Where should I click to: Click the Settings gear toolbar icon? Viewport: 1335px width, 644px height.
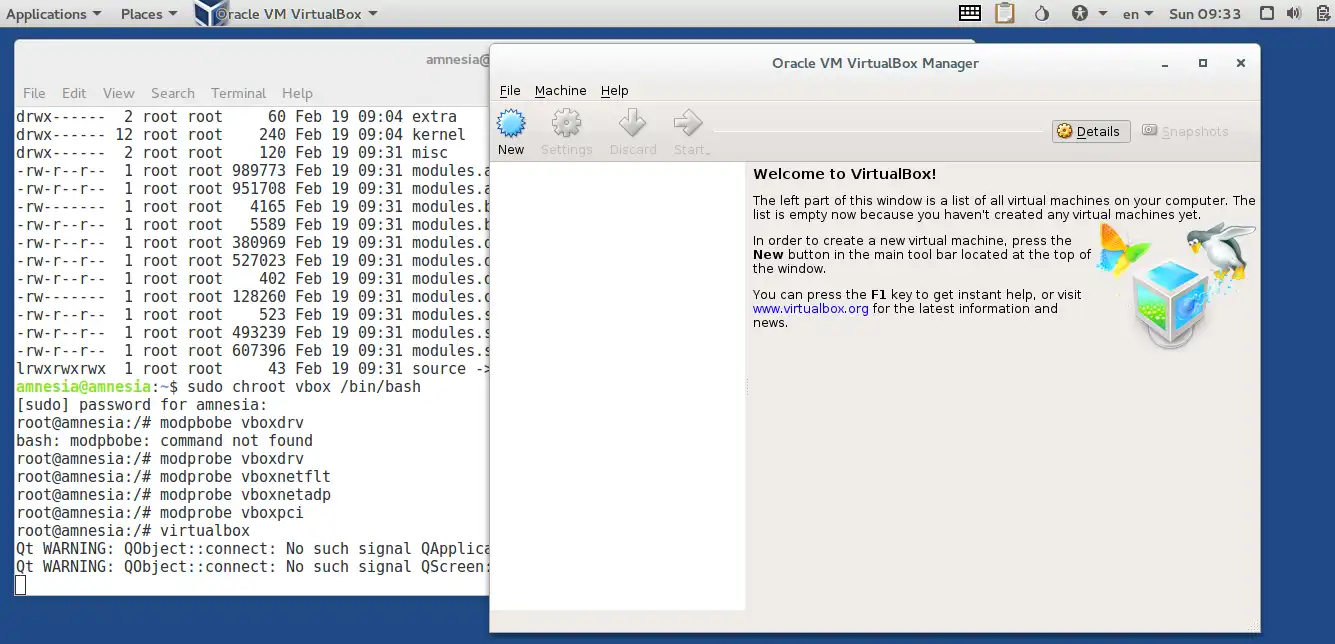pyautogui.click(x=566, y=124)
